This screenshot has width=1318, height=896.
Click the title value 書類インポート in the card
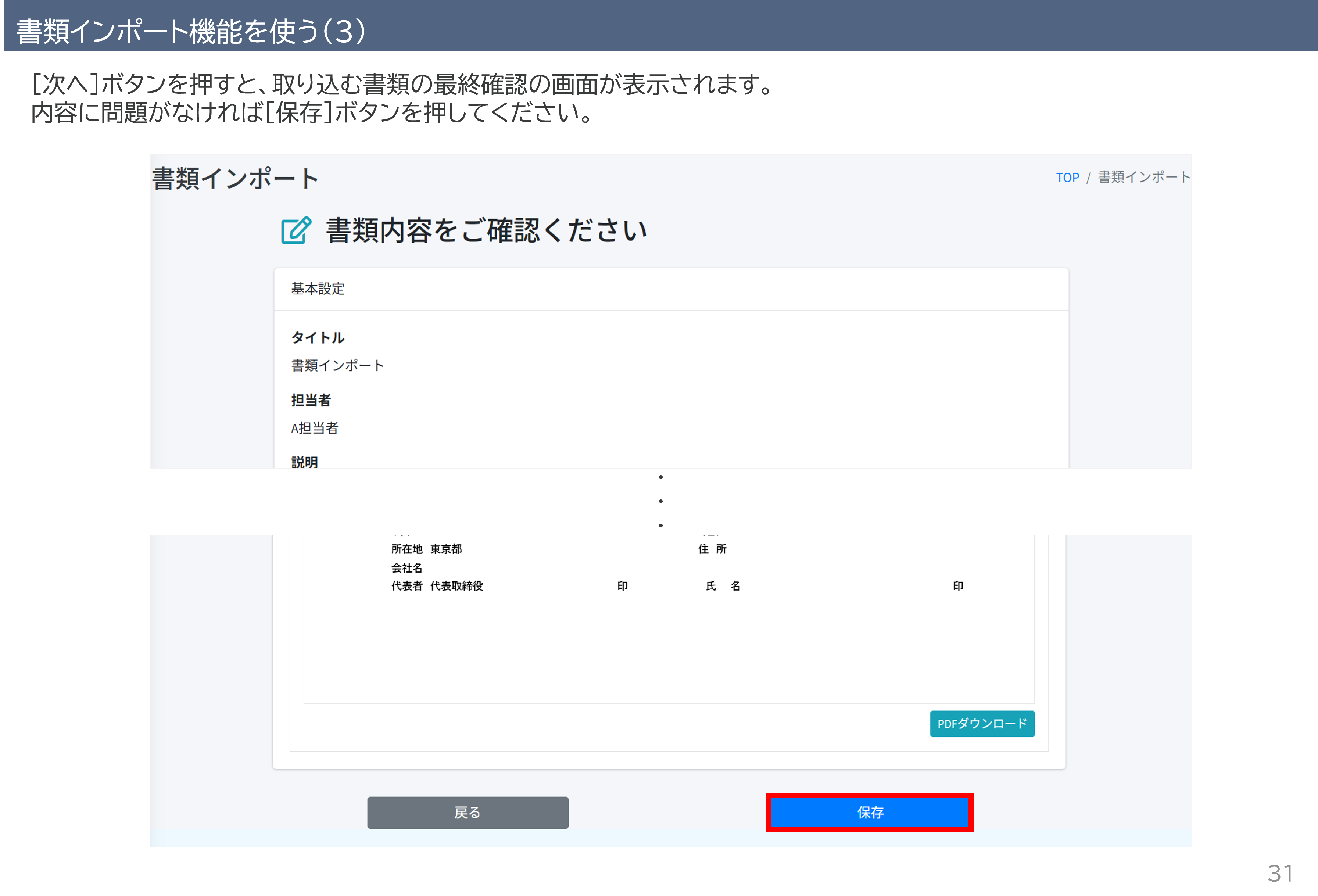coord(337,365)
